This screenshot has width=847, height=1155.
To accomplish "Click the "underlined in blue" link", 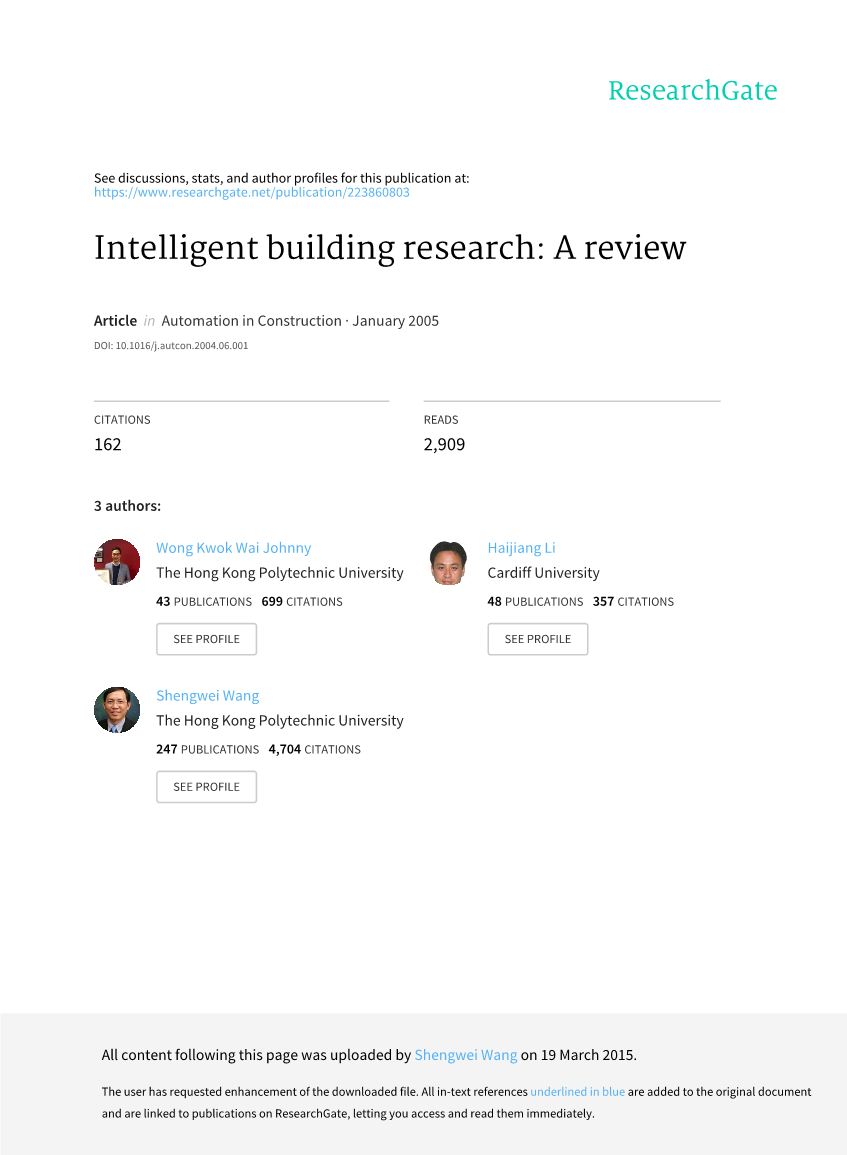I will tap(577, 1092).
